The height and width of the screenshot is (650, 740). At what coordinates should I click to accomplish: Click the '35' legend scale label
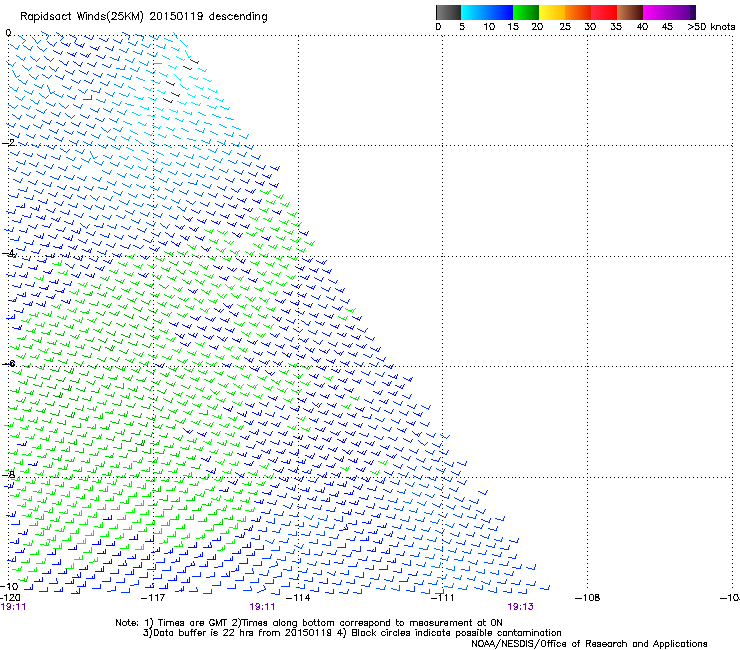click(616, 27)
